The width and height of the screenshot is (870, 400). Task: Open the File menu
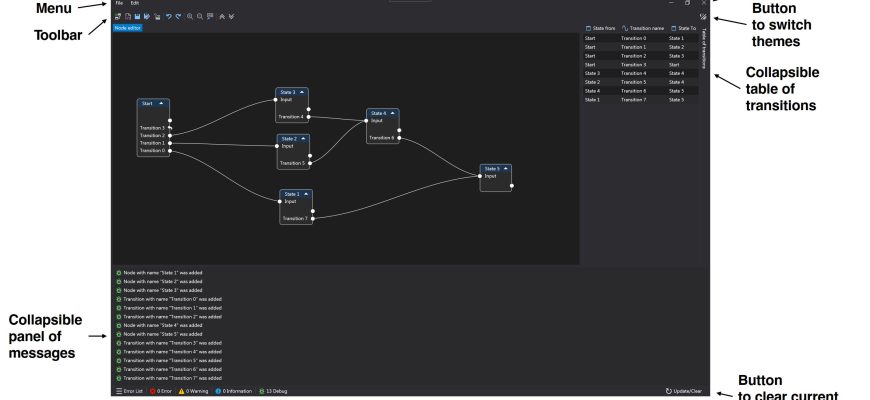point(119,4)
